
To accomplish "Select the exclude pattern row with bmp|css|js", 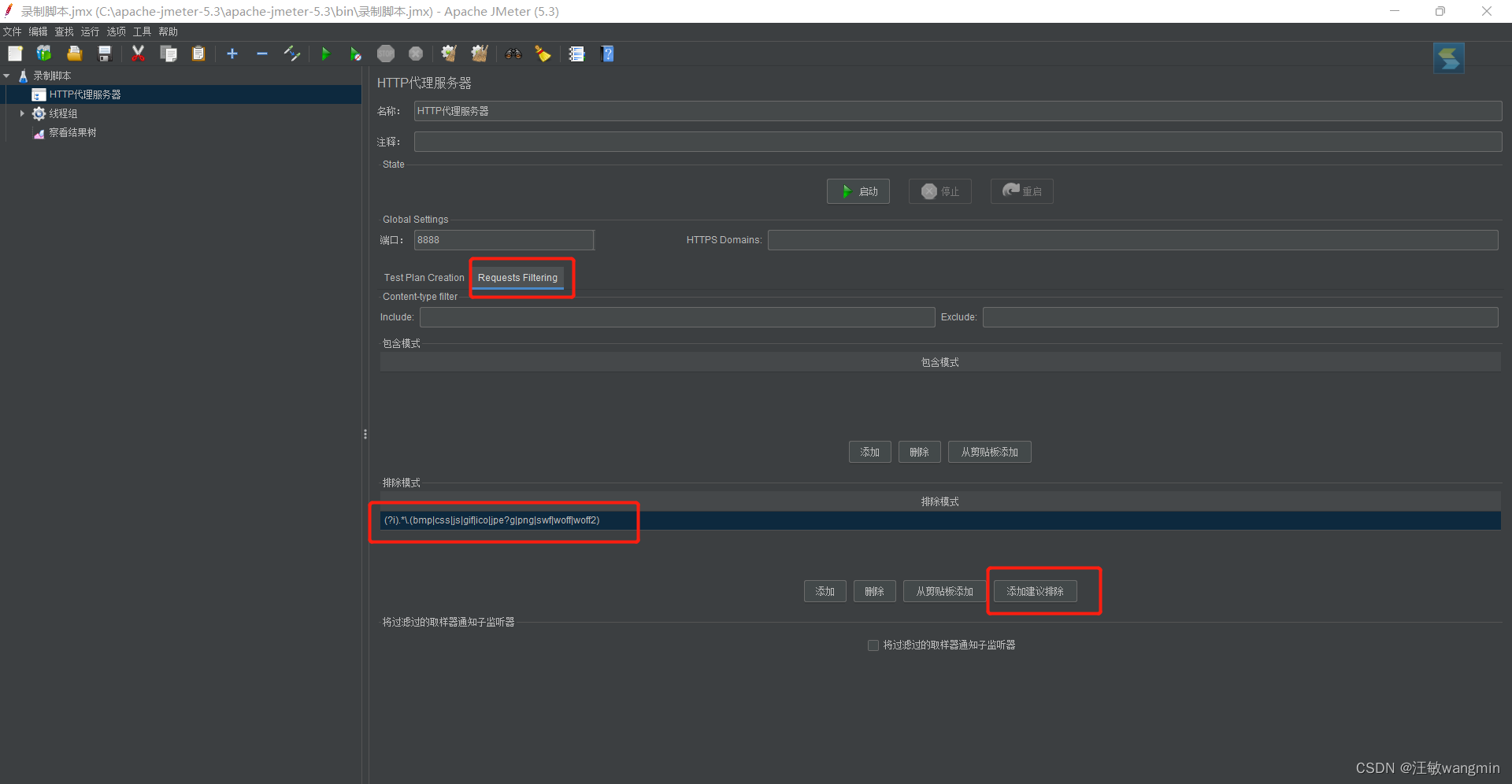I will coord(940,520).
